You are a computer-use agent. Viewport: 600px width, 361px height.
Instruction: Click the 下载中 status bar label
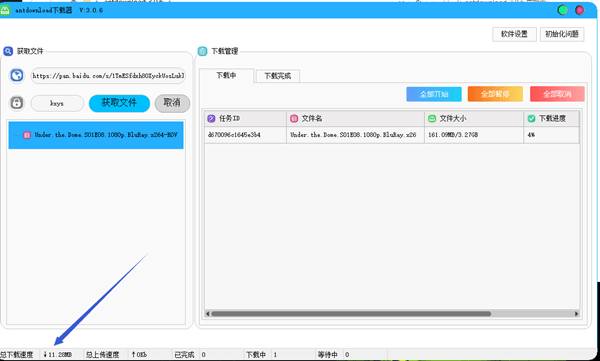pyautogui.click(x=256, y=354)
